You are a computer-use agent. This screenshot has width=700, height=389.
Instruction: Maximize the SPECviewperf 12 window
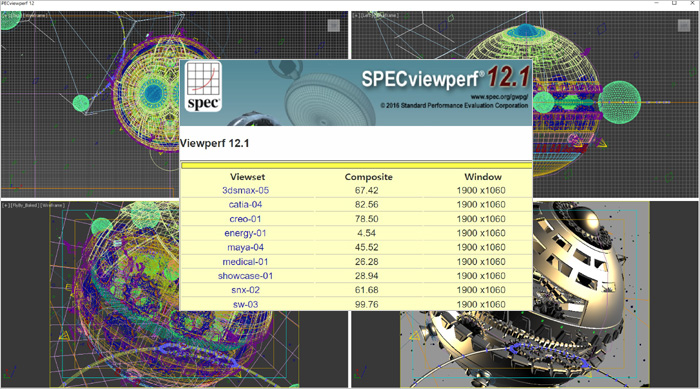click(x=674, y=3)
